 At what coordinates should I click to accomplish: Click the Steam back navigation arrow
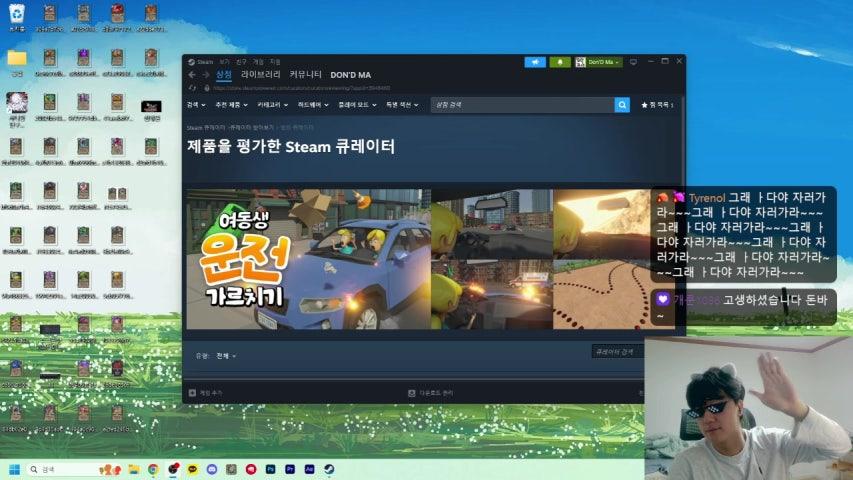[x=191, y=75]
